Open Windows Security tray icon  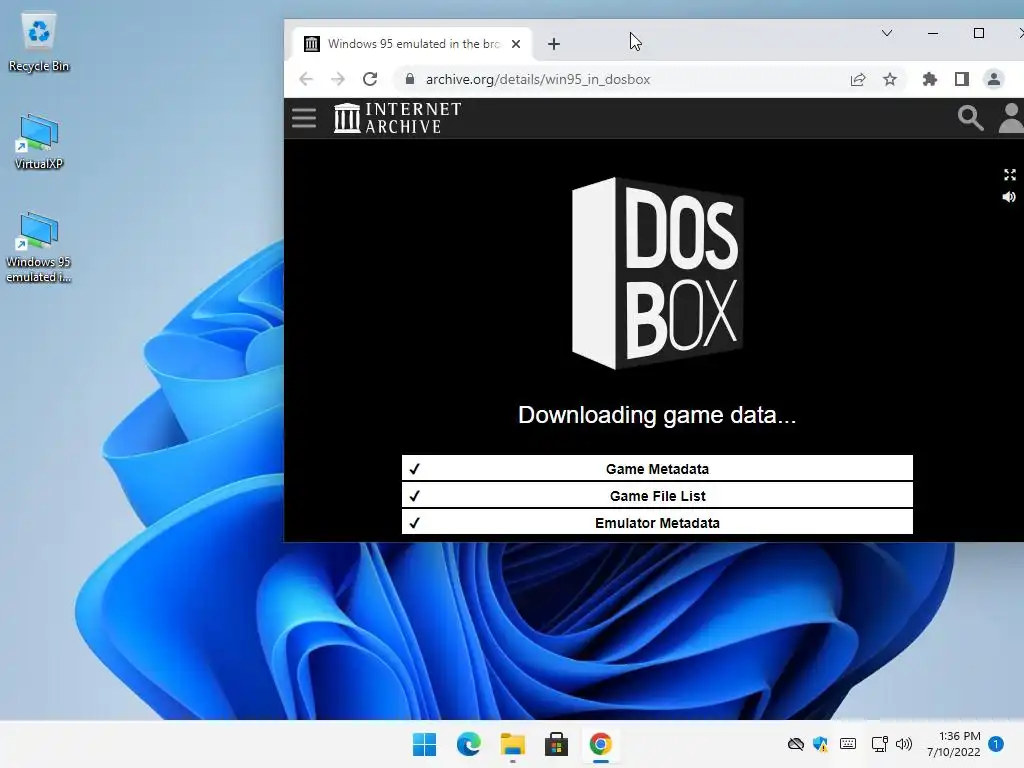821,744
